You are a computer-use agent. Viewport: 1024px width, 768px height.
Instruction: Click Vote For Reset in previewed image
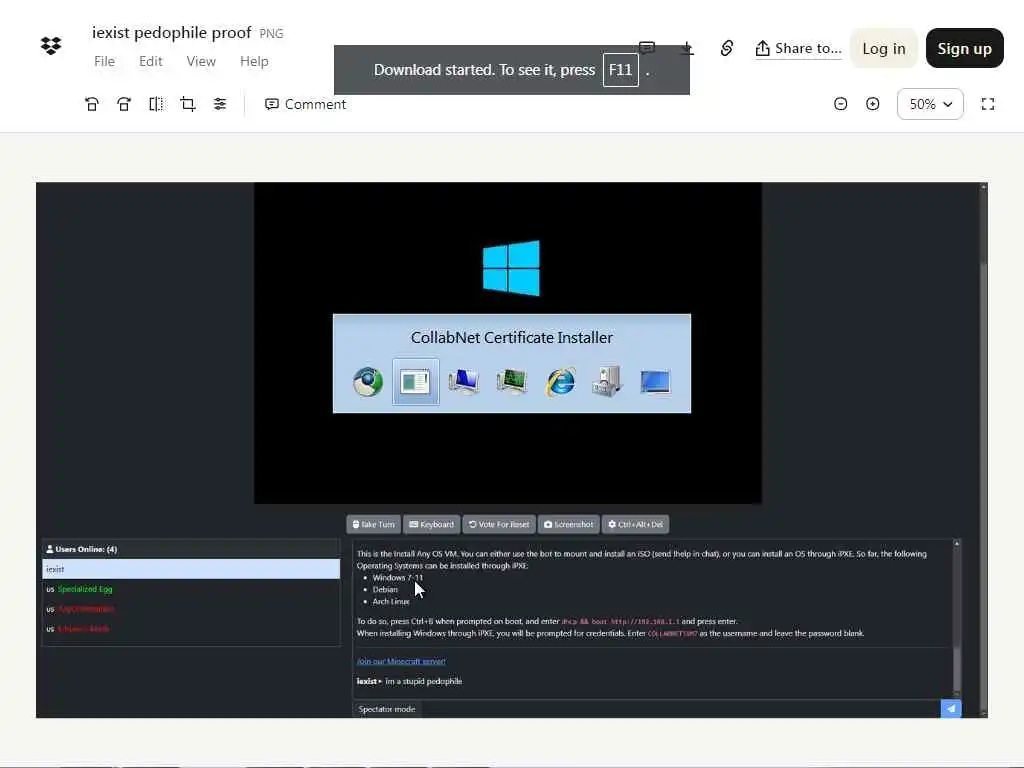[x=499, y=524]
